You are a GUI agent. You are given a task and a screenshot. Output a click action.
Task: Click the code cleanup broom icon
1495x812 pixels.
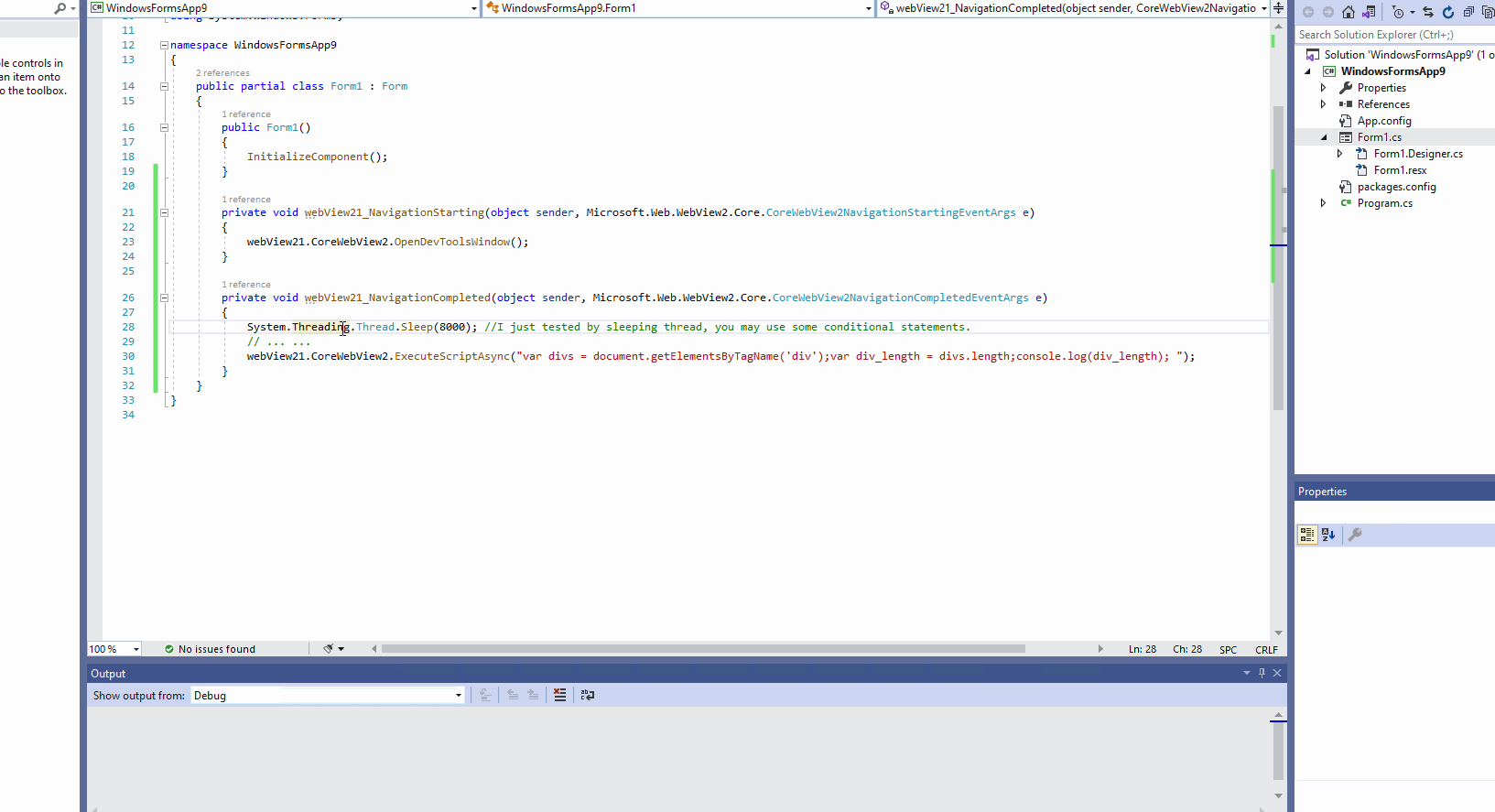pyautogui.click(x=328, y=649)
